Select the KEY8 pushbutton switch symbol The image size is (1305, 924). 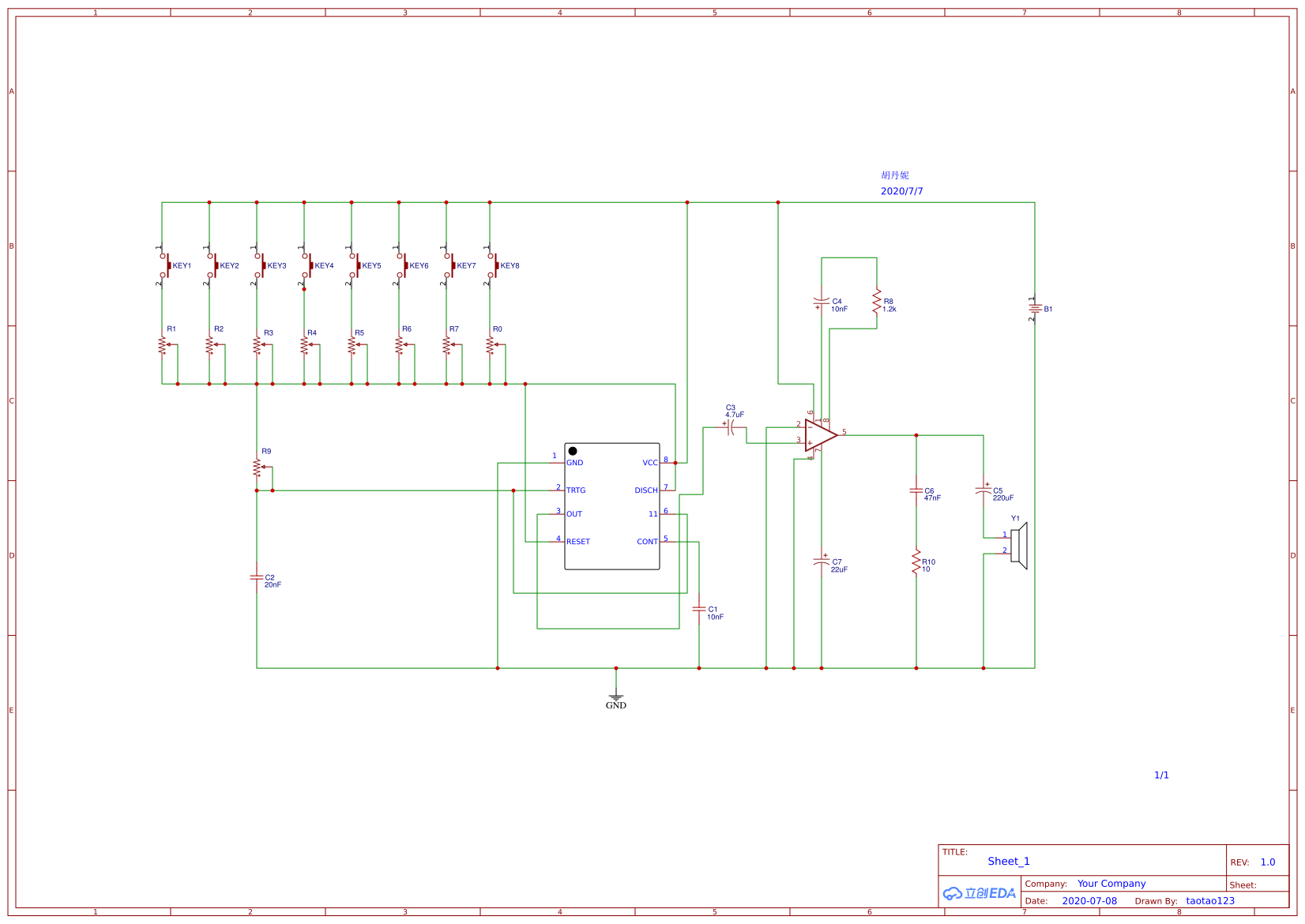tap(492, 265)
